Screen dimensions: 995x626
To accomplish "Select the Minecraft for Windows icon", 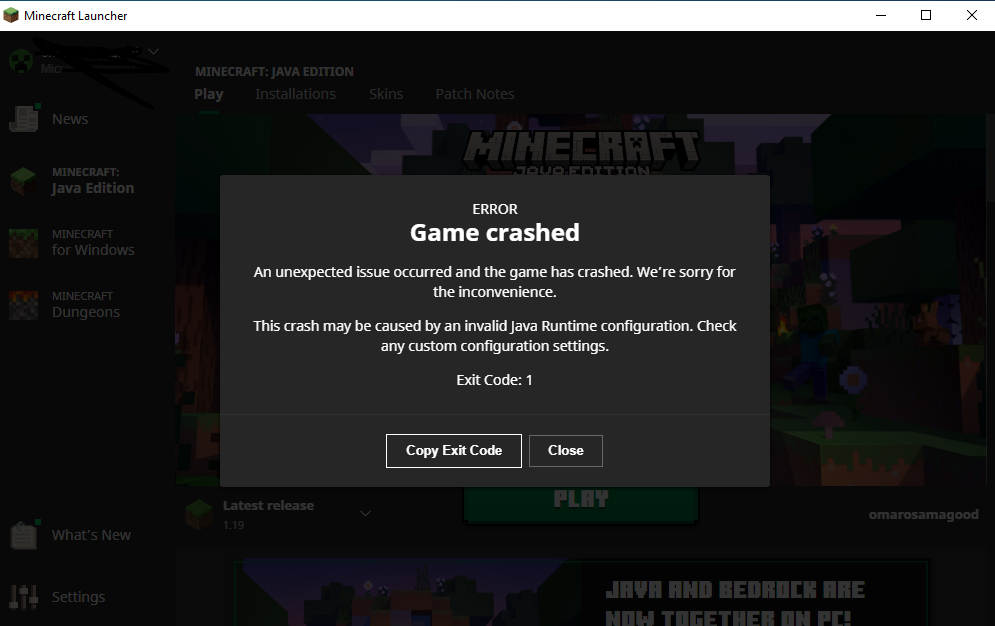I will 24,243.
